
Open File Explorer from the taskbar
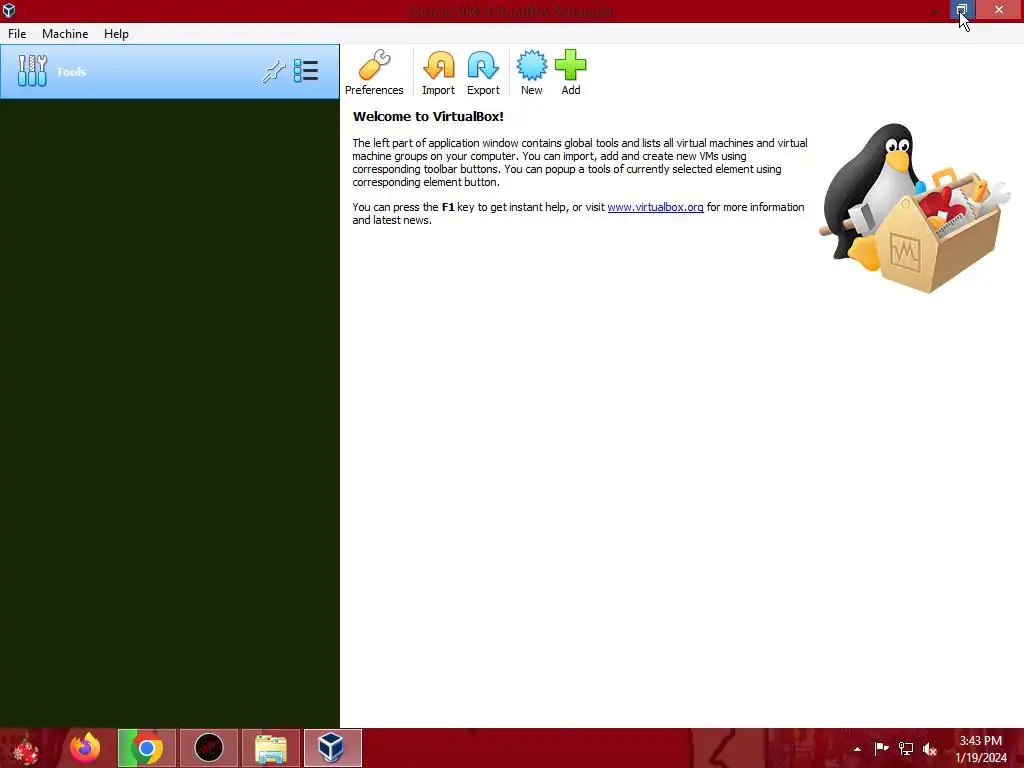pos(271,748)
